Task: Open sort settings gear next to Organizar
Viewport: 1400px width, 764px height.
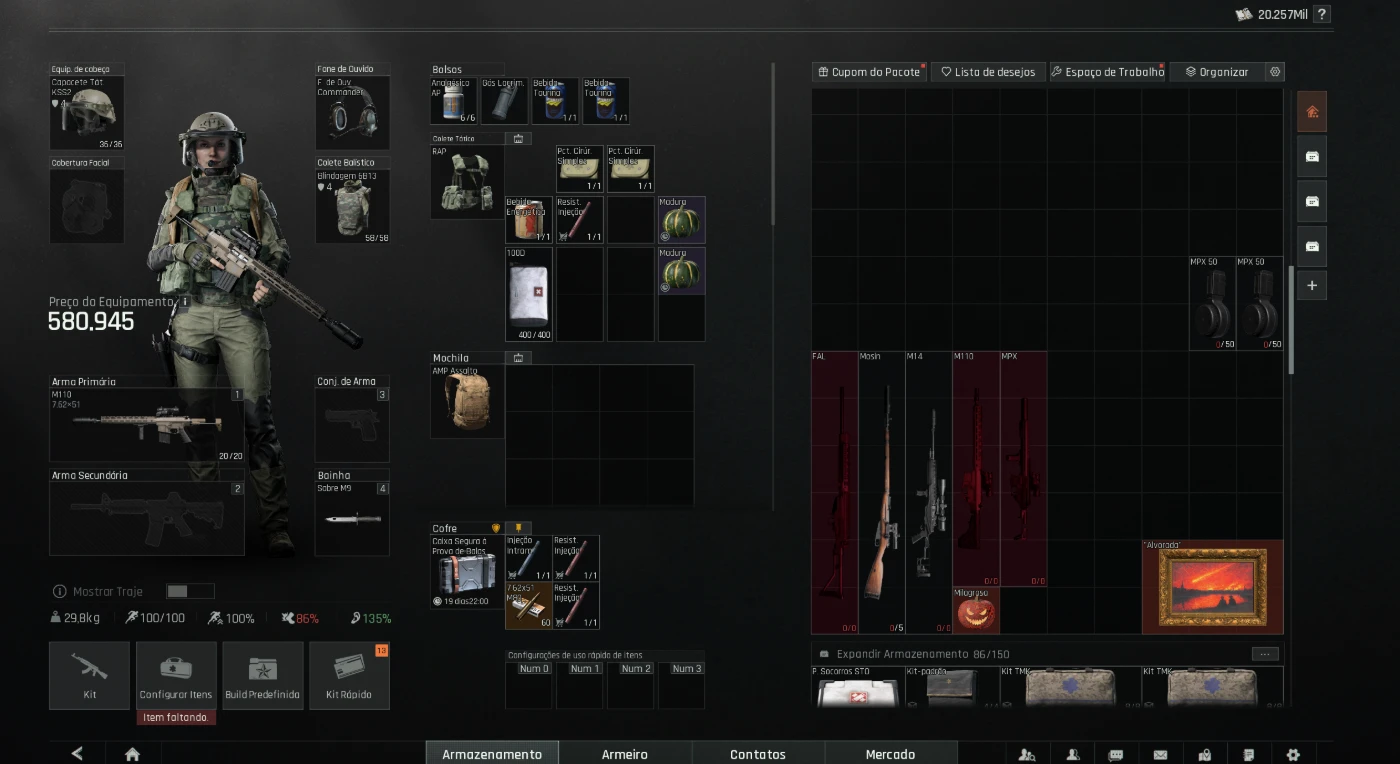Action: click(x=1274, y=72)
